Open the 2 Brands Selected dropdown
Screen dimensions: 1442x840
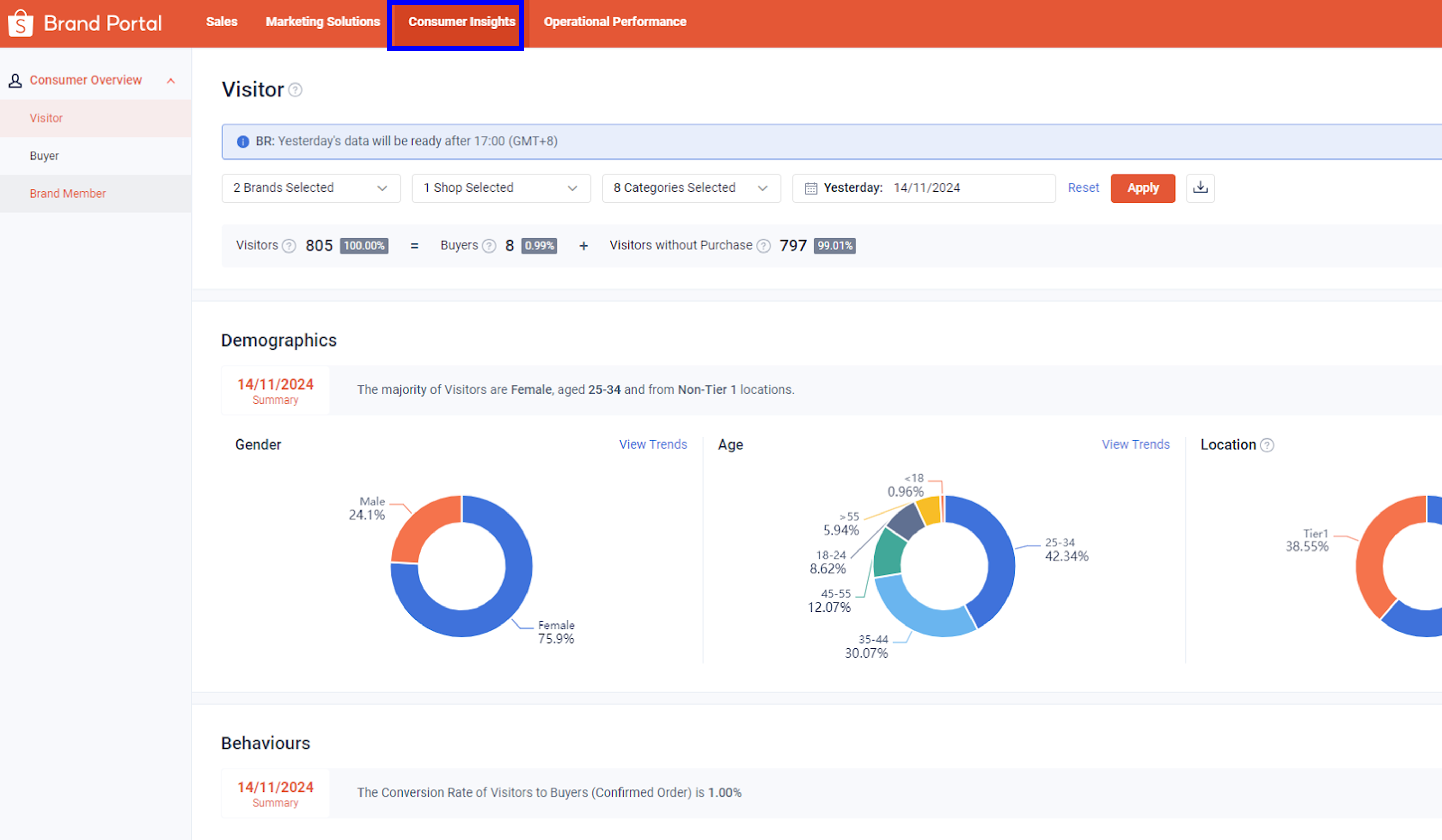point(310,188)
